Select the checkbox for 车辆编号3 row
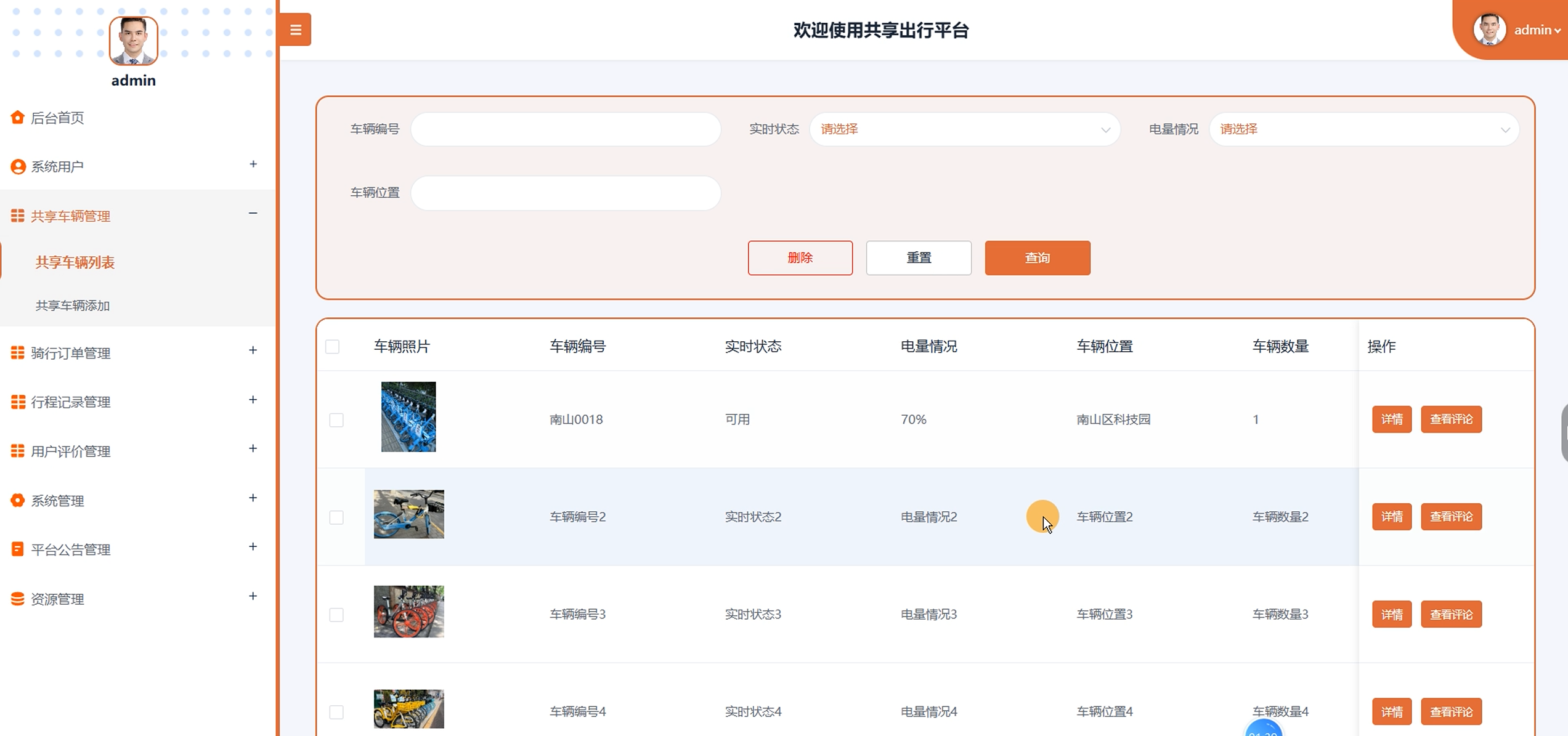 pos(336,615)
